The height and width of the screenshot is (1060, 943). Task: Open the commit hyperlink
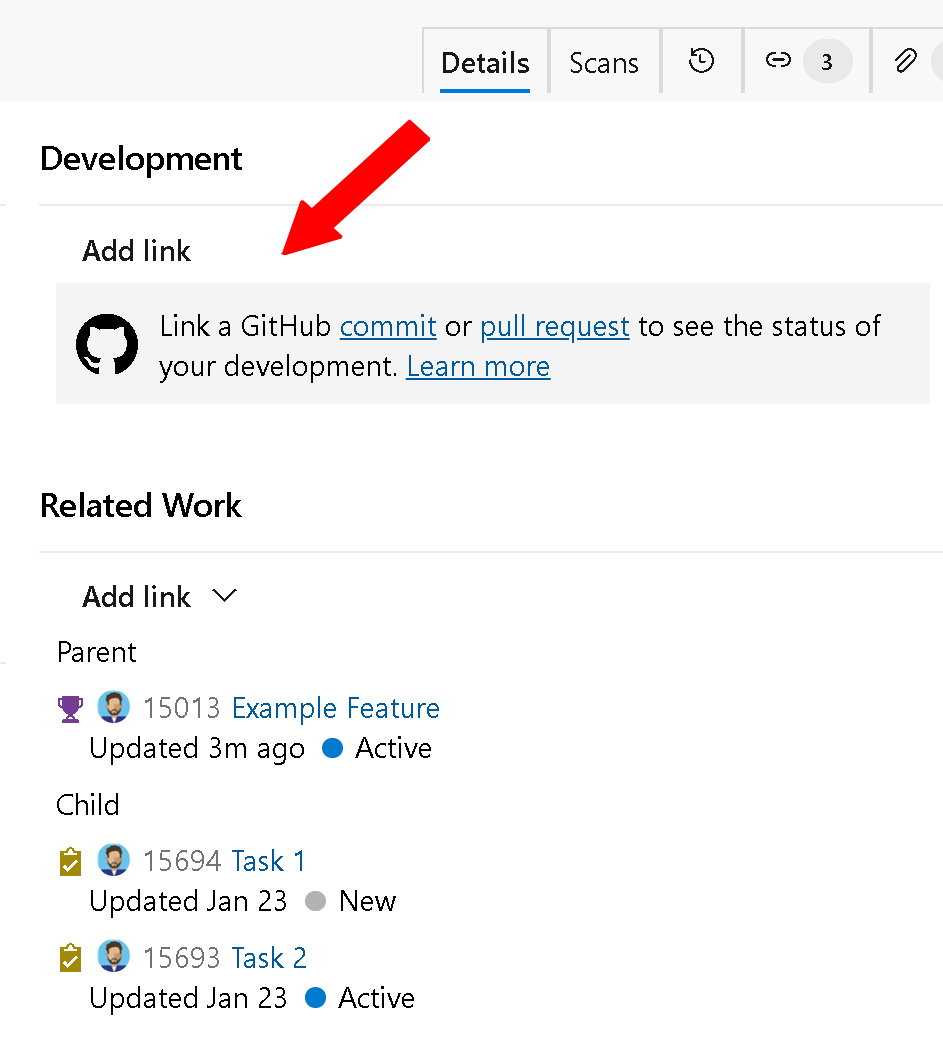(388, 326)
